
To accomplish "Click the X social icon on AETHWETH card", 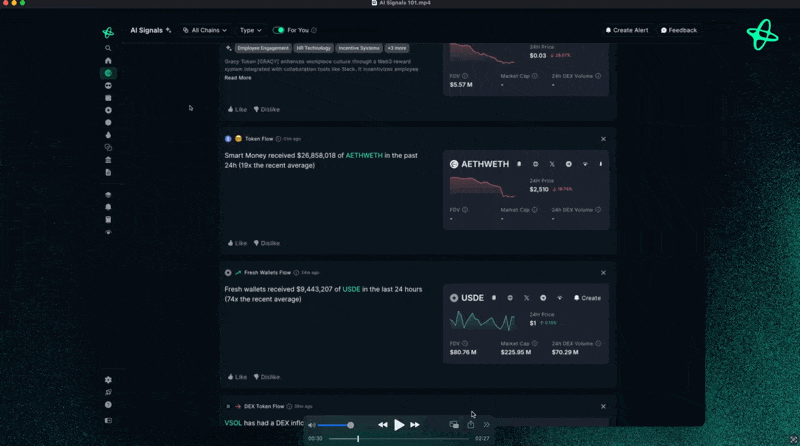I will tap(552, 164).
